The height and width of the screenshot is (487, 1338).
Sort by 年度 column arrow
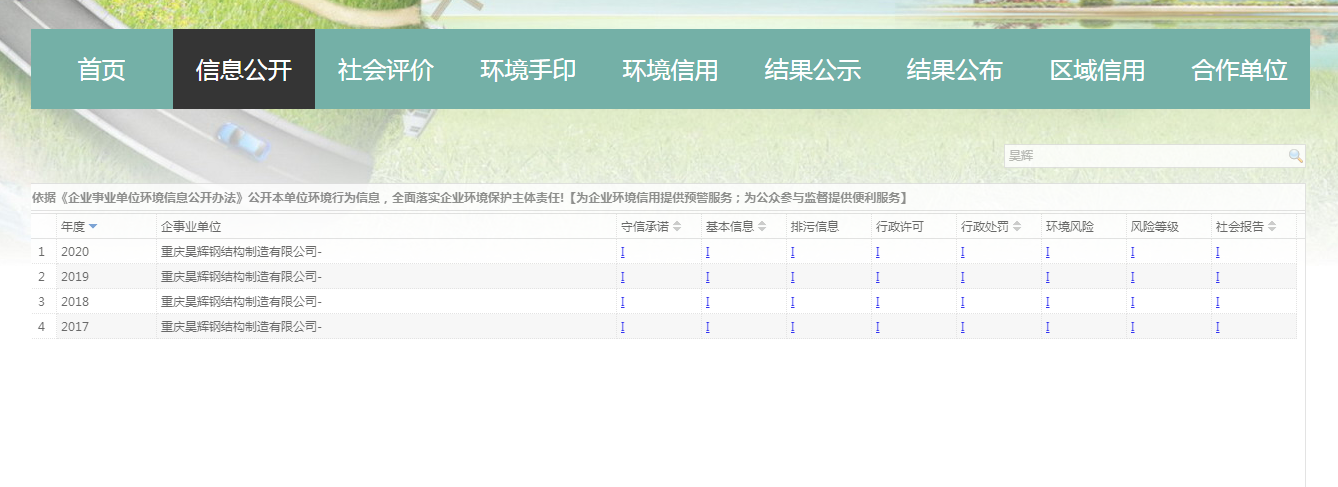click(93, 227)
